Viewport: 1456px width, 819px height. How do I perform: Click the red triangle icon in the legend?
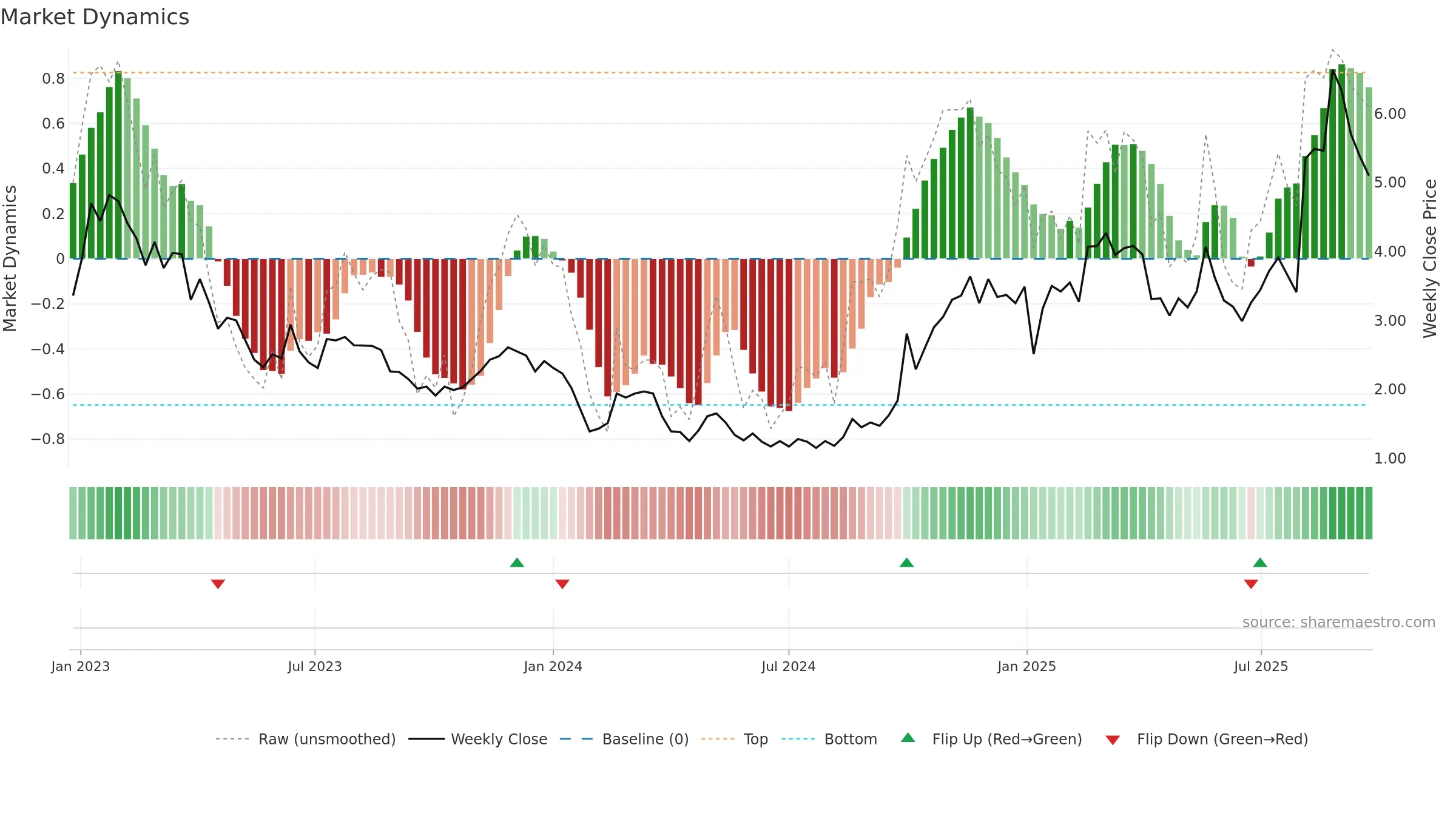[x=1113, y=740]
